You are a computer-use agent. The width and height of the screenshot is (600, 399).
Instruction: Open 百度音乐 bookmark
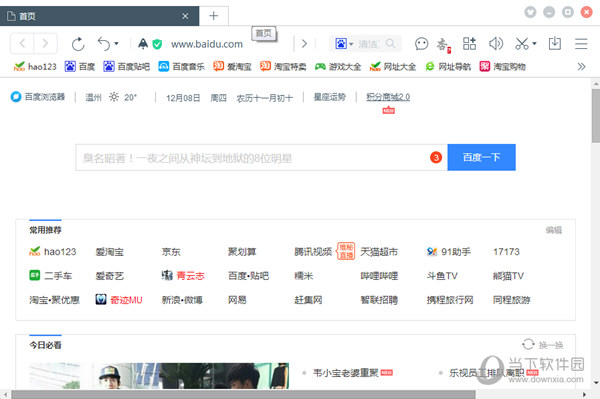point(181,67)
